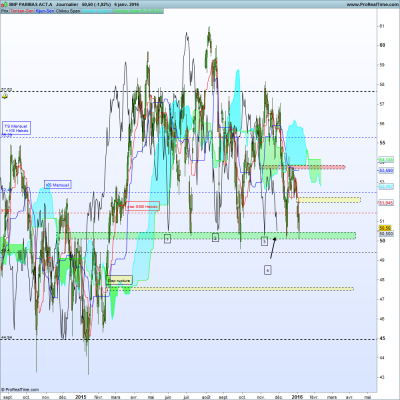Select the 'KS Mensuel' blue text annotation
Image resolution: width=400 pixels, height=400 pixels.
click(58, 185)
